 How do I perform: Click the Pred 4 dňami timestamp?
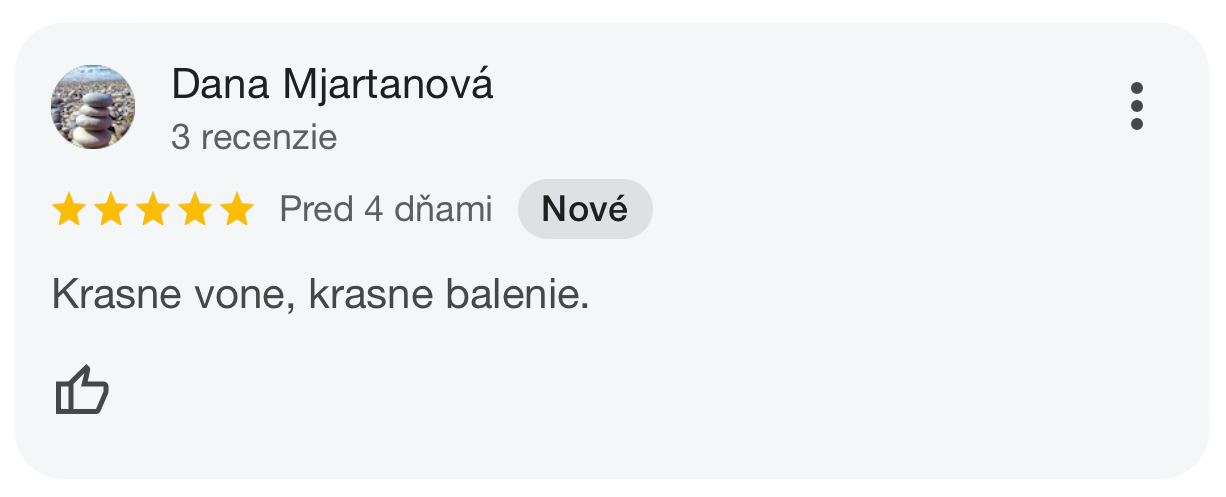pyautogui.click(x=386, y=210)
